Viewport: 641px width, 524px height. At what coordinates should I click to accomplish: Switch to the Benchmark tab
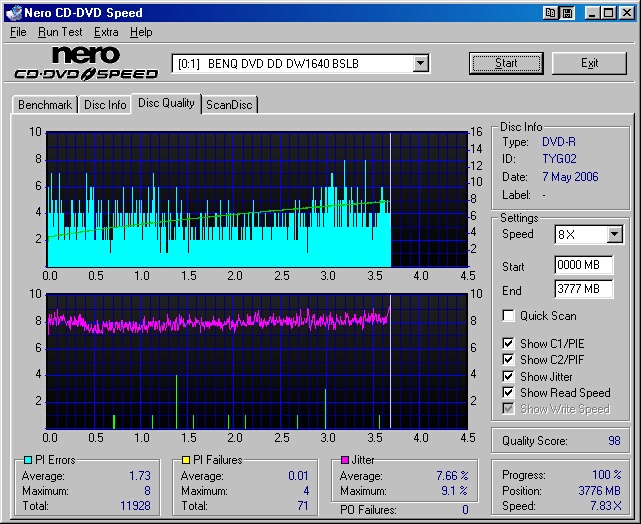tap(45, 105)
